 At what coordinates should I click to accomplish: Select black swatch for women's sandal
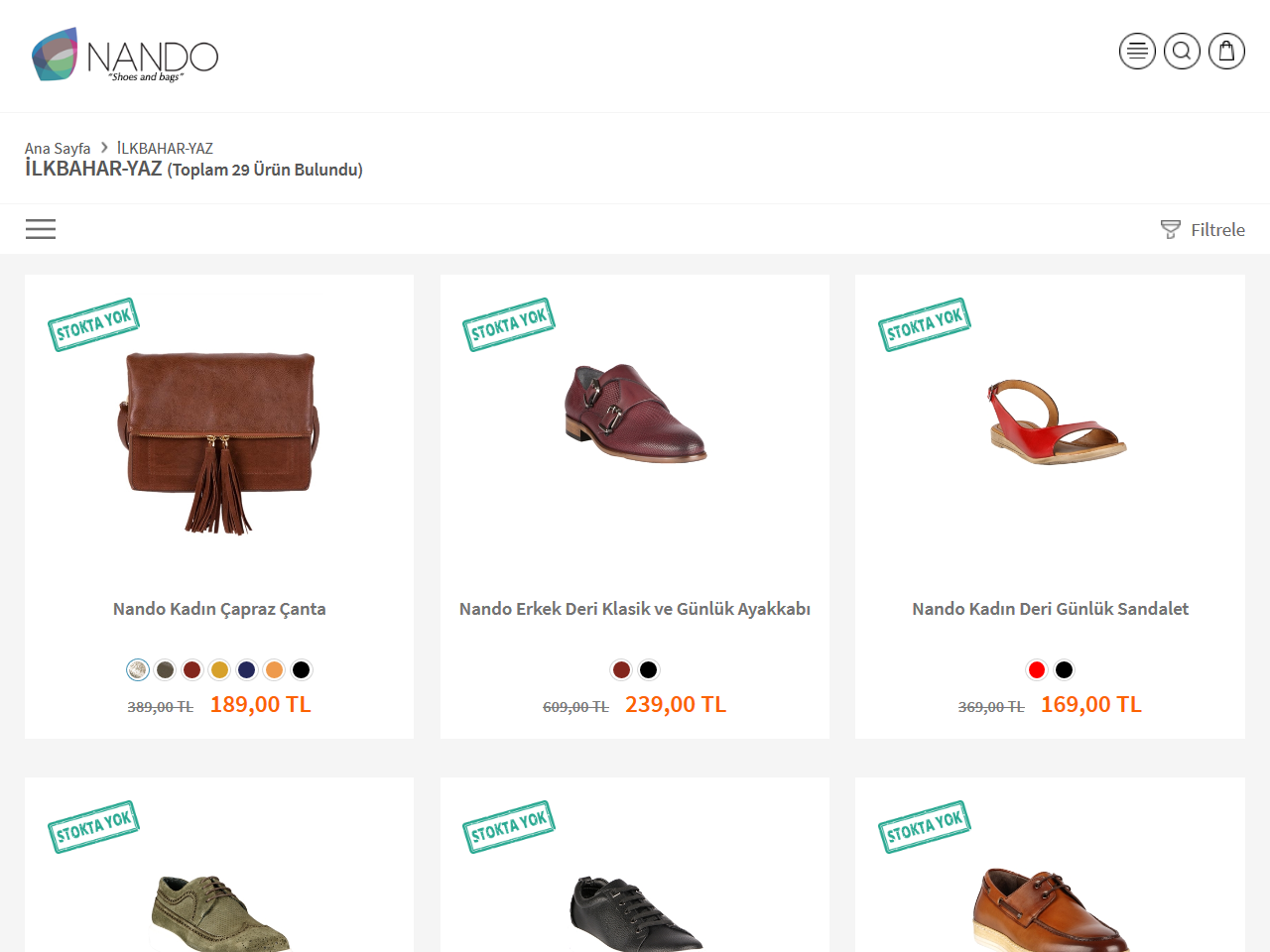pyautogui.click(x=1064, y=669)
